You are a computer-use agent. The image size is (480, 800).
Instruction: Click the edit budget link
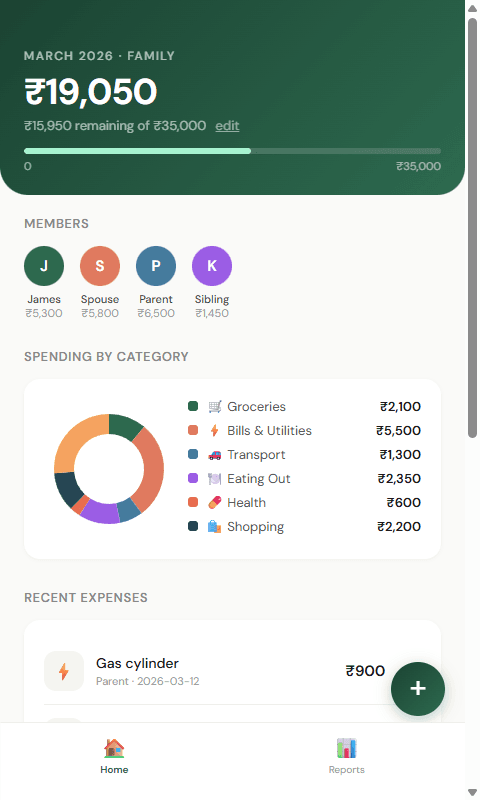[x=227, y=126]
